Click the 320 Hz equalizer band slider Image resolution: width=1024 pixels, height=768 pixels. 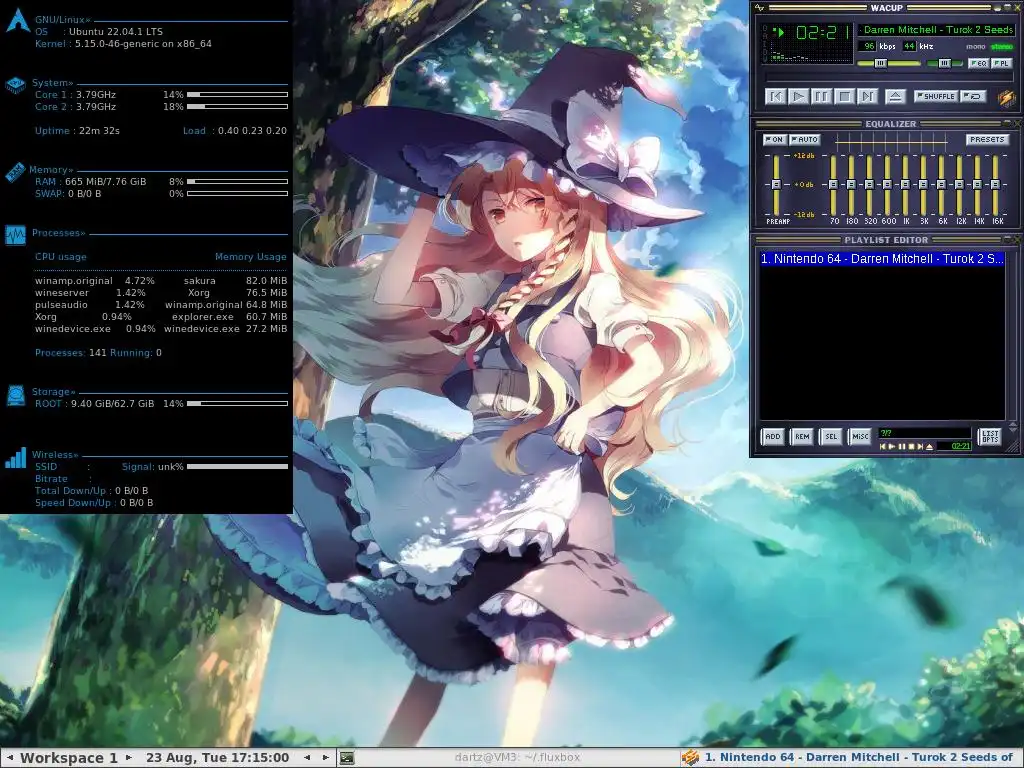(x=869, y=185)
